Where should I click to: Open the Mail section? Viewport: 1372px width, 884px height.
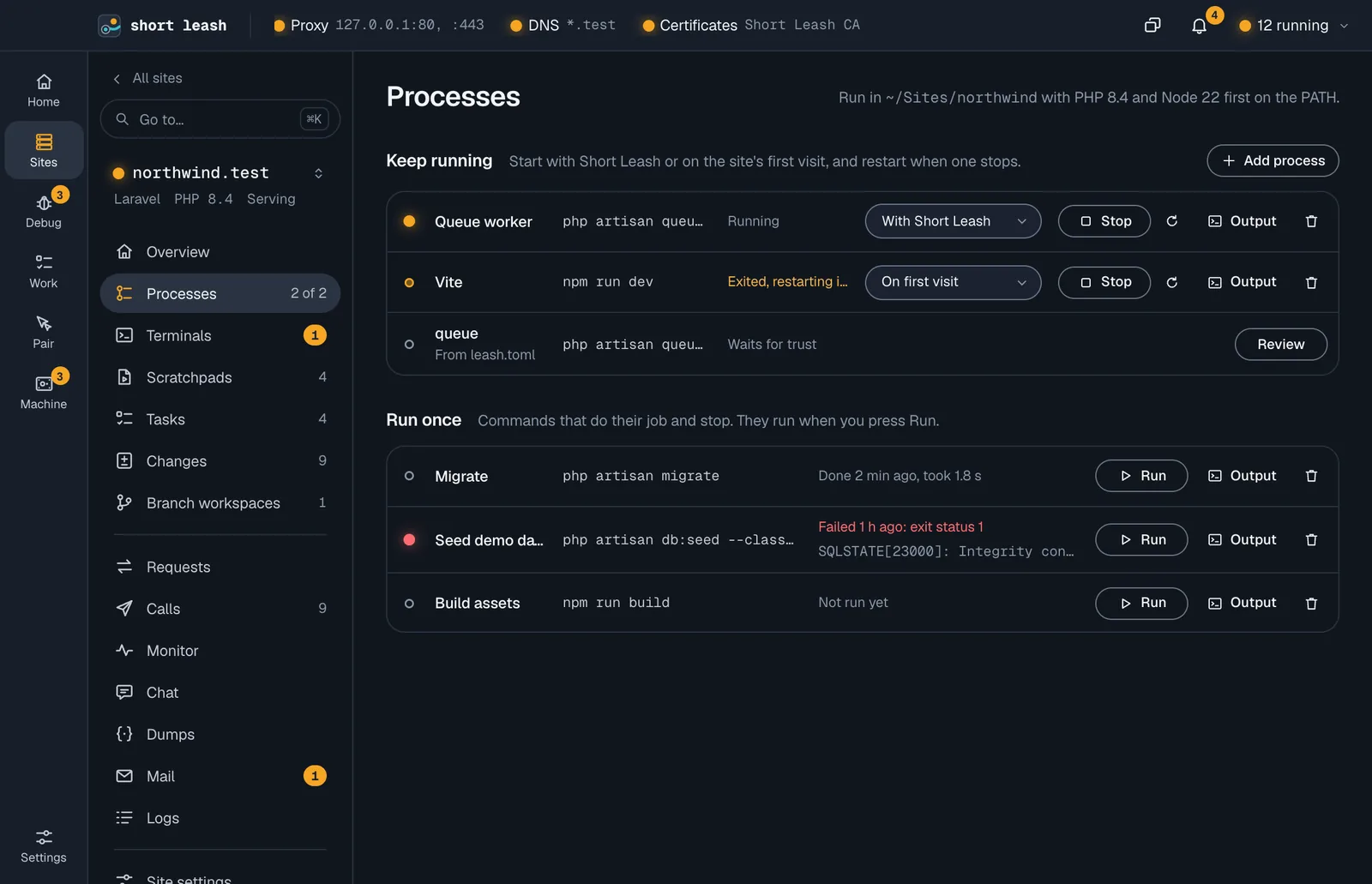point(220,776)
